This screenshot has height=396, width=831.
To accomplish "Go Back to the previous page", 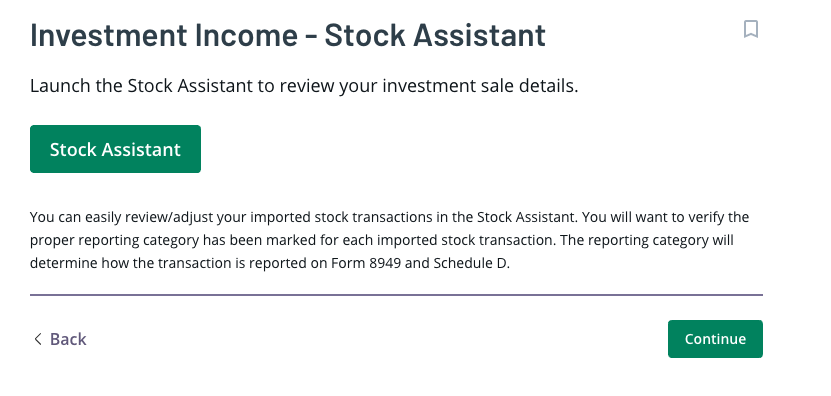I will point(59,339).
